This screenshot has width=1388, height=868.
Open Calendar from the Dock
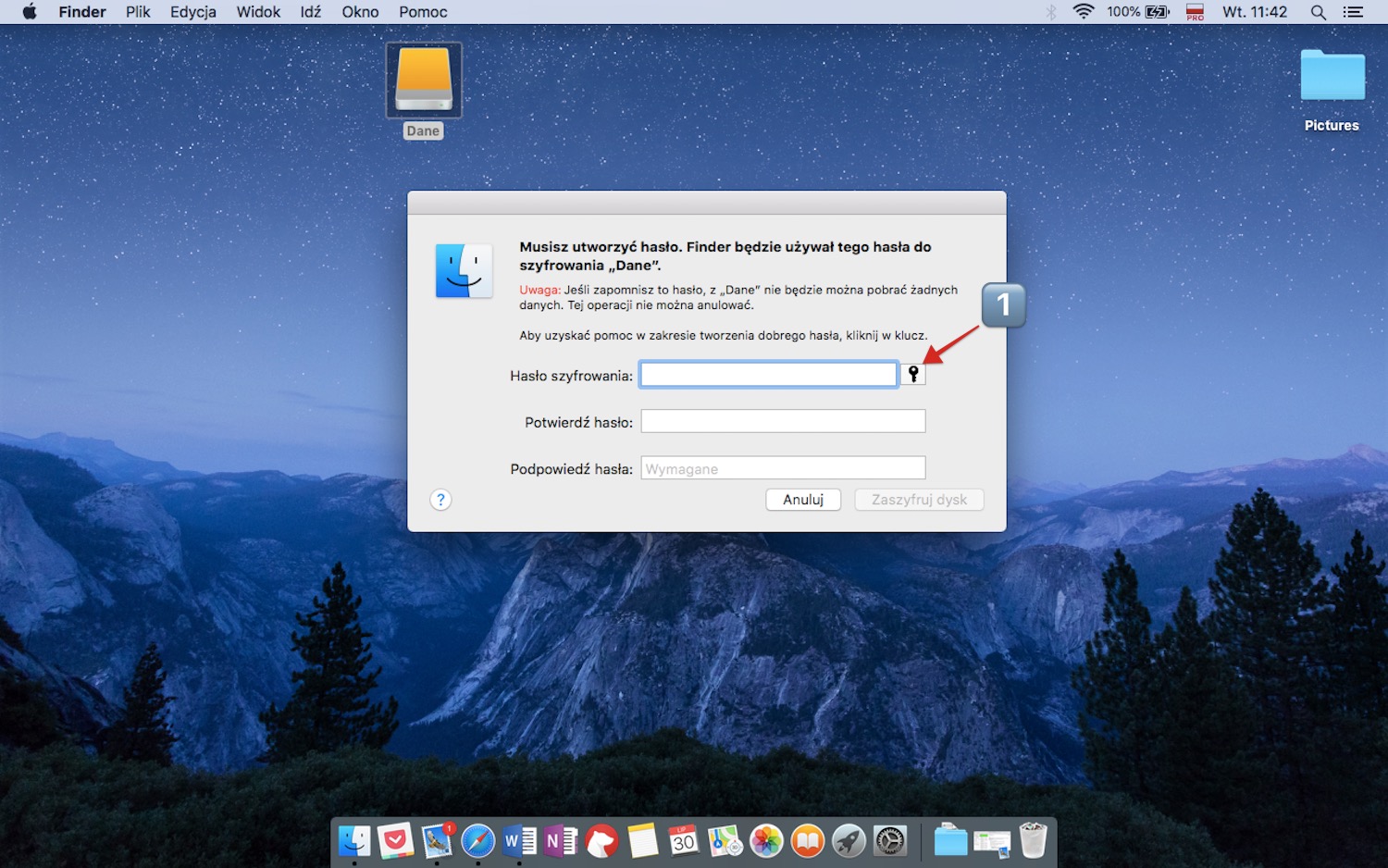click(x=684, y=841)
